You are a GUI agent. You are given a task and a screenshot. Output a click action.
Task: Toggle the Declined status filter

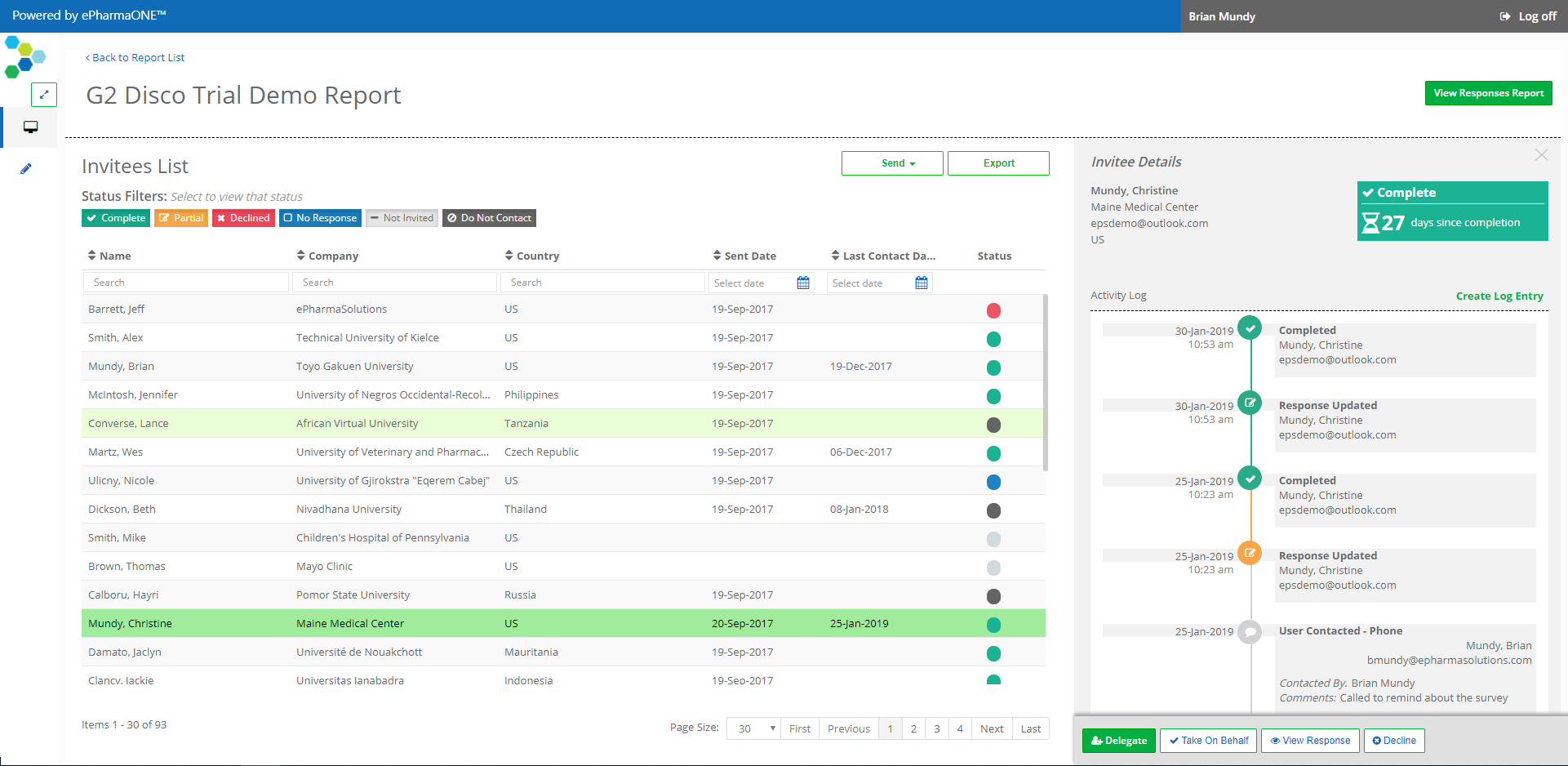[243, 218]
